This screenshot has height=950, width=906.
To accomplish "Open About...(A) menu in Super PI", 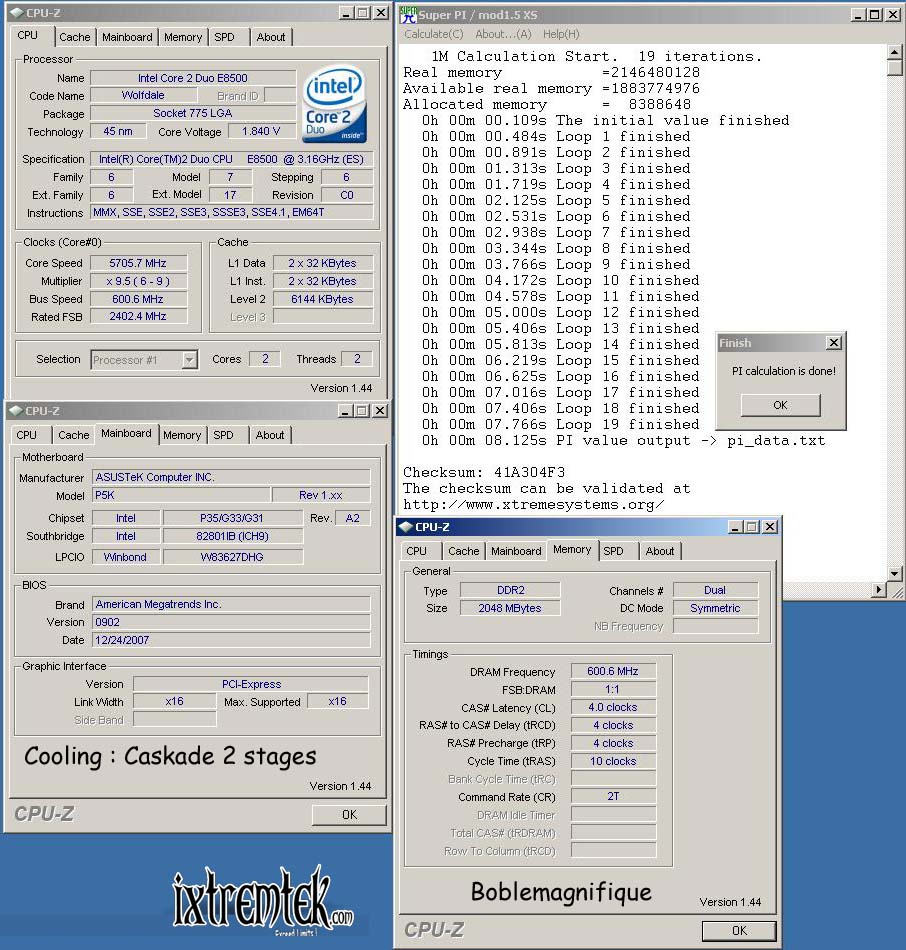I will [503, 34].
